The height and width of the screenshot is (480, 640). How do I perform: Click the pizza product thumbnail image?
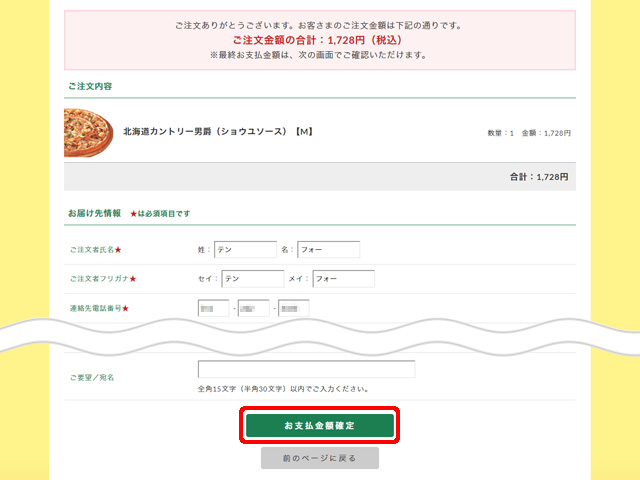(x=89, y=132)
